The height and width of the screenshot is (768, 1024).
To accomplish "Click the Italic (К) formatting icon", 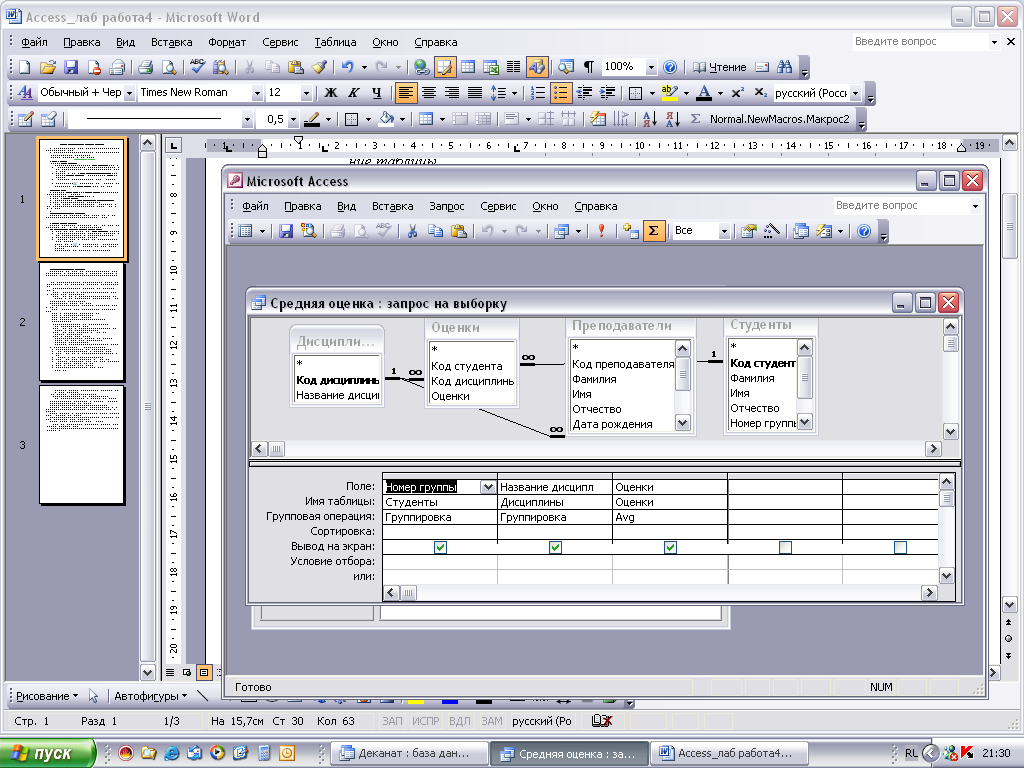I will (x=353, y=93).
